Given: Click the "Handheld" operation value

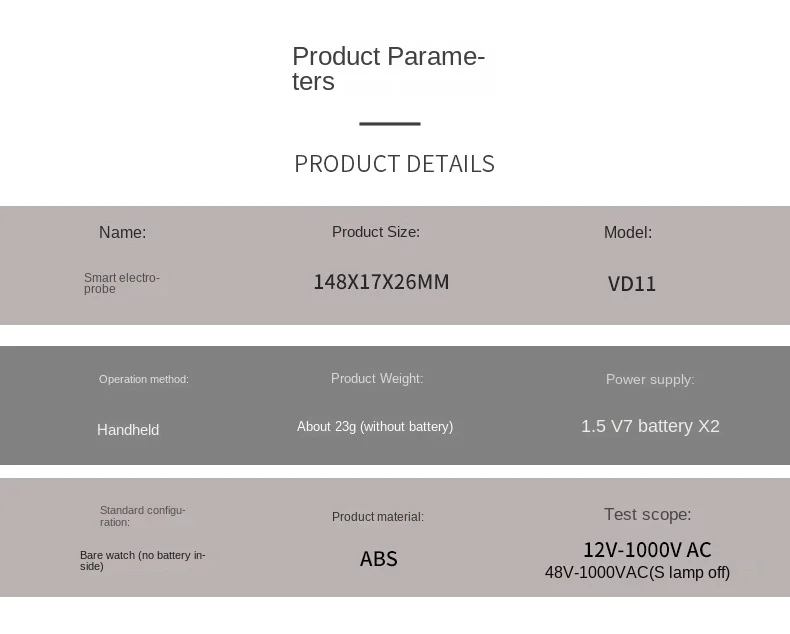Looking at the screenshot, I should tap(128, 430).
